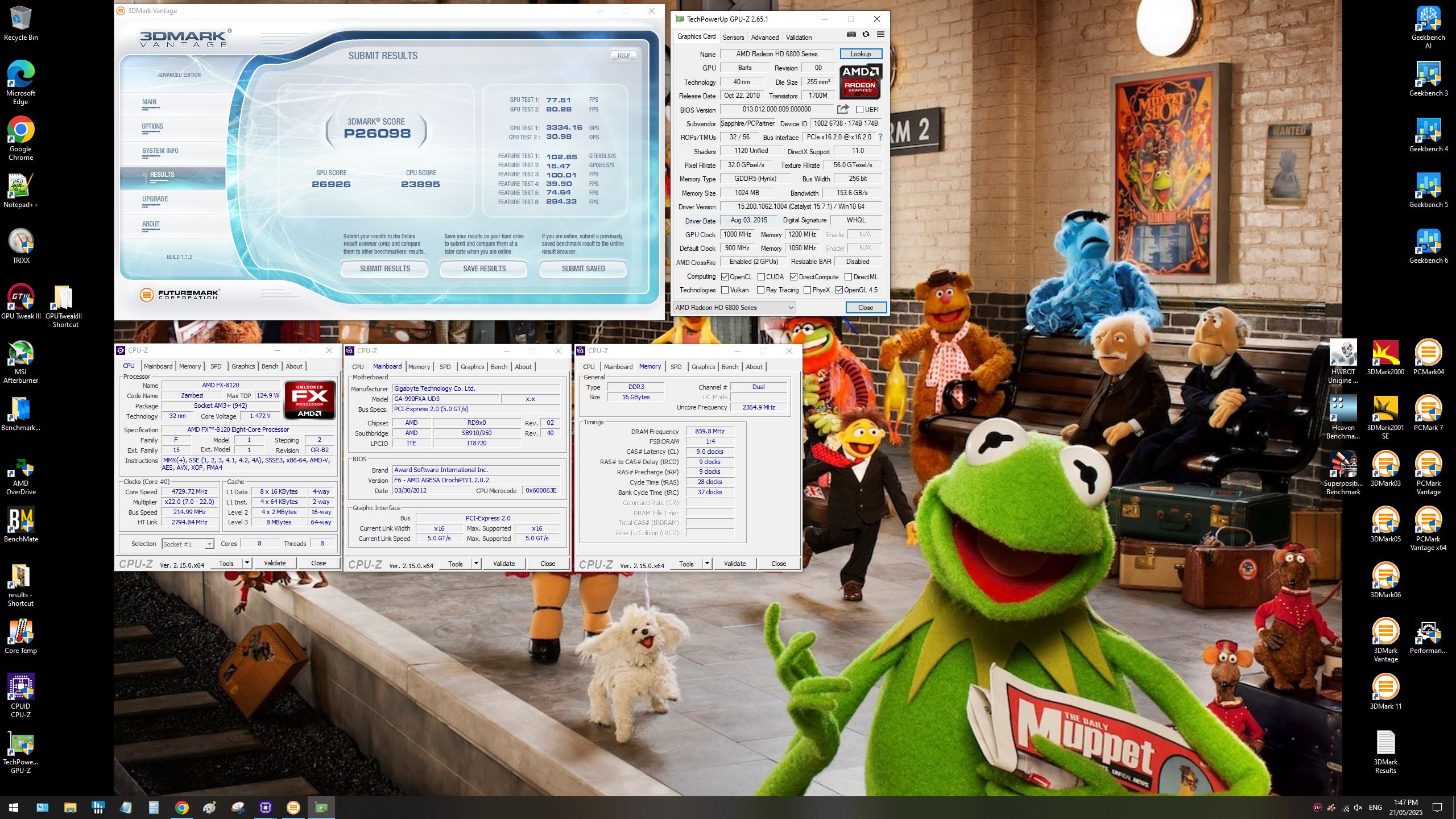Toggle the DirectML checkbox

[848, 277]
